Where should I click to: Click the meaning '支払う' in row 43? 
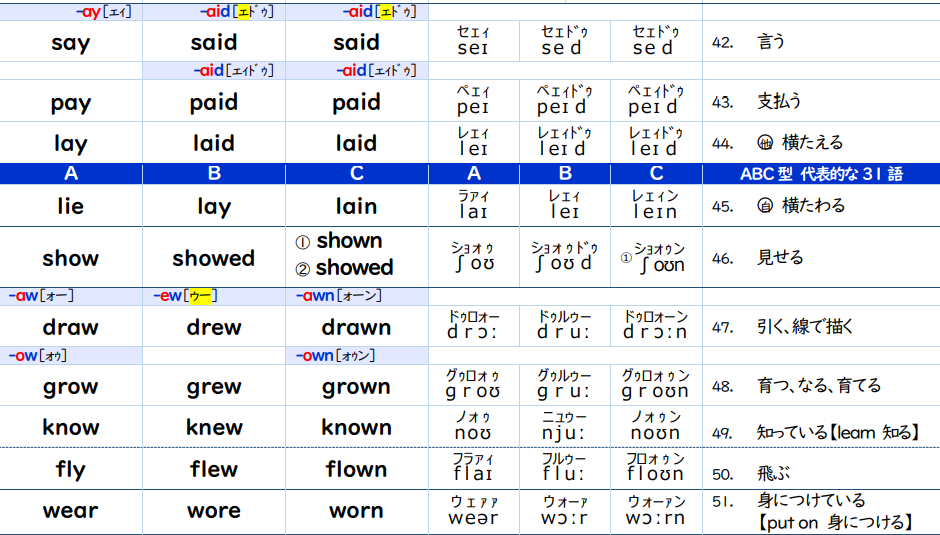780,102
